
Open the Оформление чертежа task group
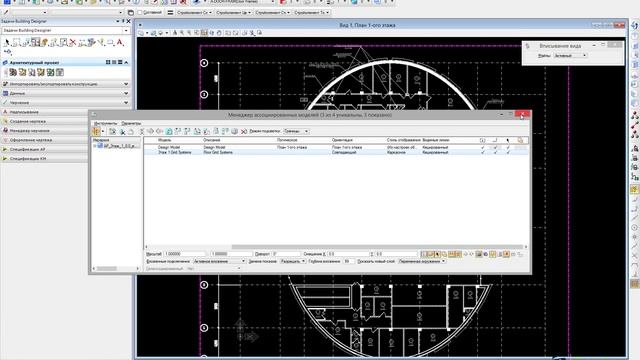tap(45, 140)
